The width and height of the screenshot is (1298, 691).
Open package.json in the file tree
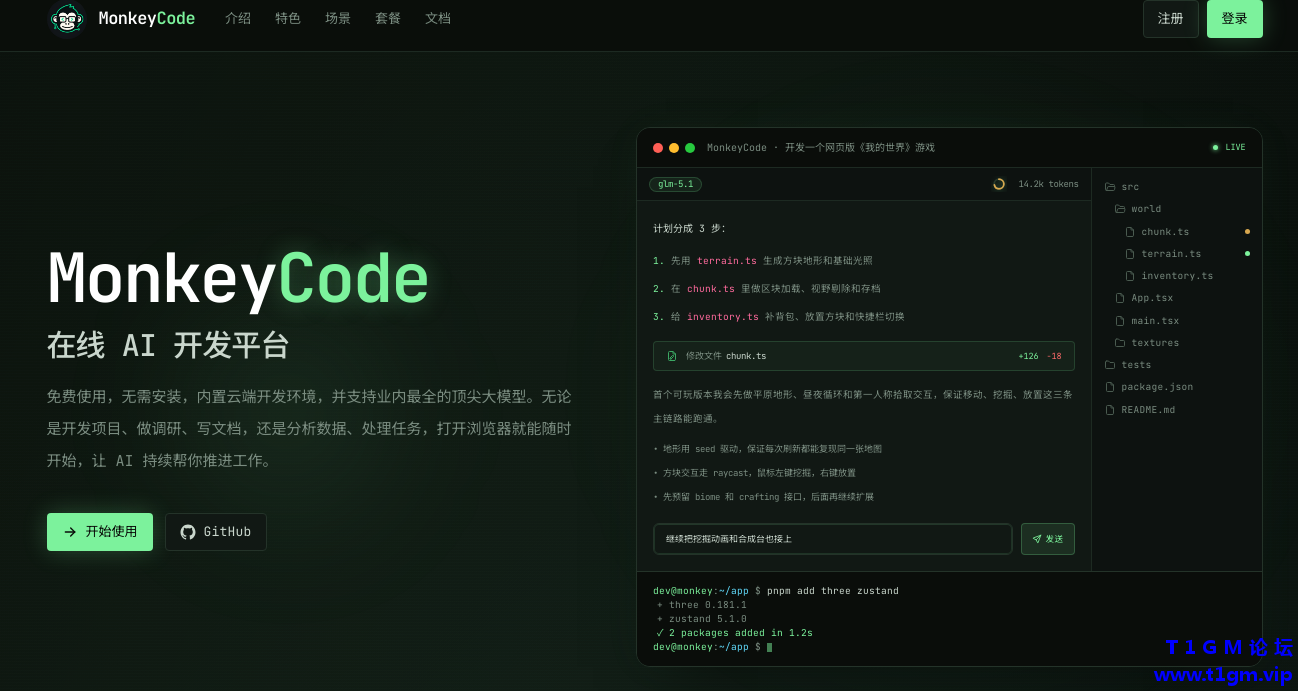coord(1157,387)
